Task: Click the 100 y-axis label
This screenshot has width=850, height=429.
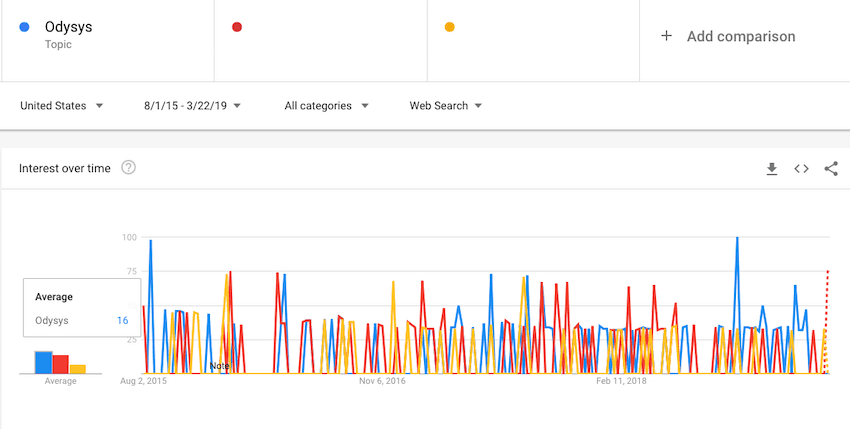Action: (x=129, y=237)
